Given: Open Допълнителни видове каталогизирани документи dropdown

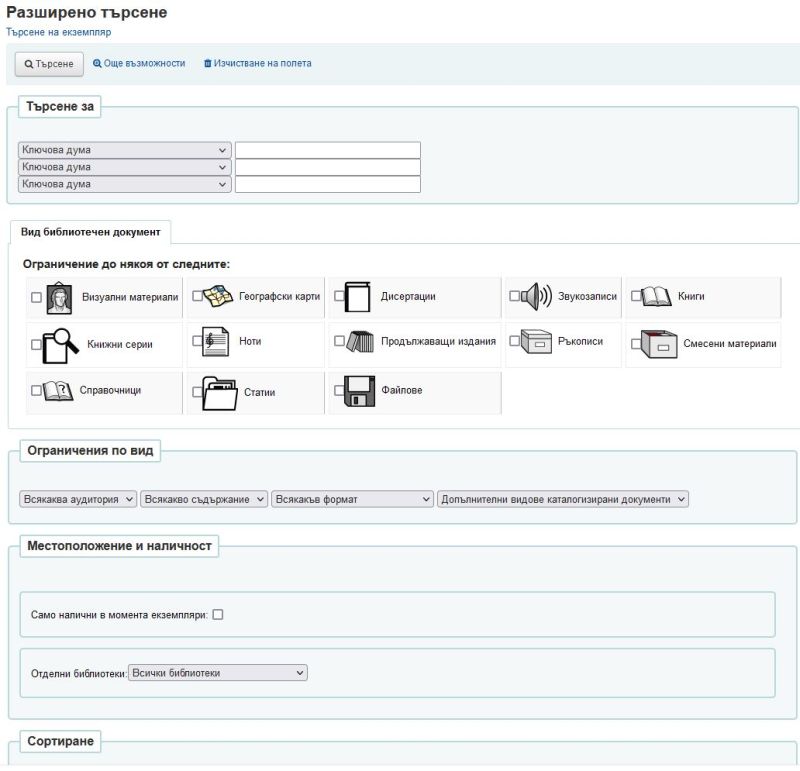Looking at the screenshot, I should click(x=562, y=499).
